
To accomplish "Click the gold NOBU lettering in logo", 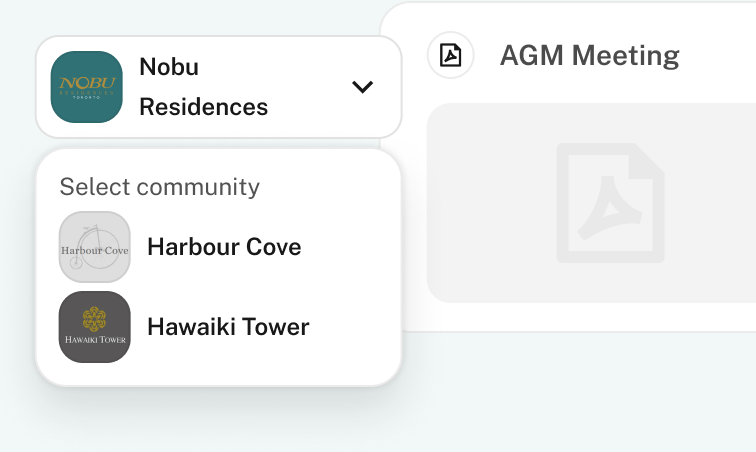I will [x=86, y=82].
